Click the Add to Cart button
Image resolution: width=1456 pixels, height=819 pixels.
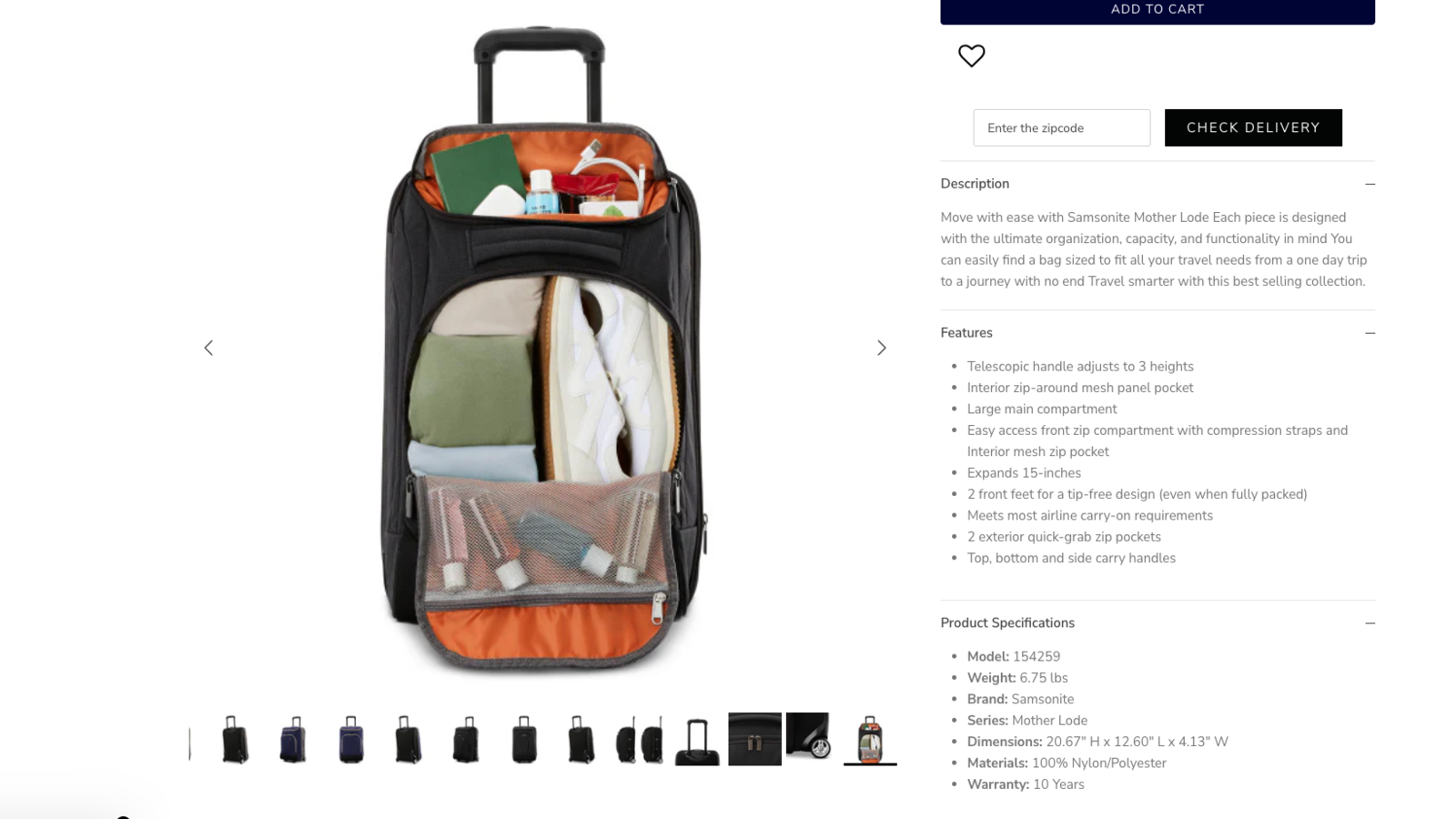tap(1158, 11)
